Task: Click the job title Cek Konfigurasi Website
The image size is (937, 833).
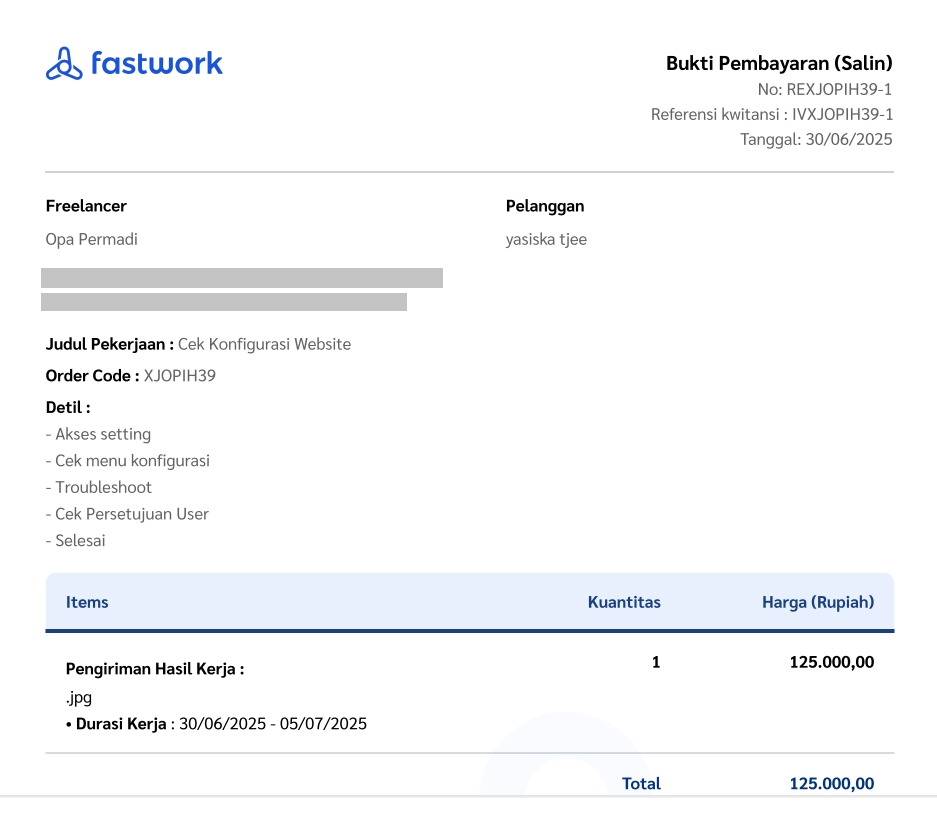Action: pos(264,344)
